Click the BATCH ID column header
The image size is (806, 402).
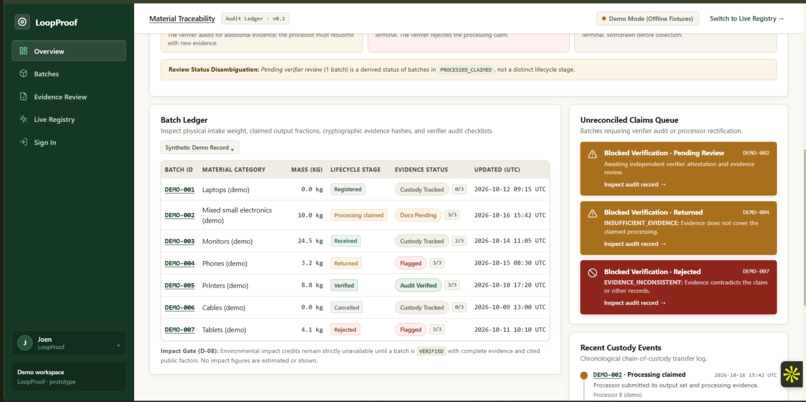pyautogui.click(x=179, y=170)
